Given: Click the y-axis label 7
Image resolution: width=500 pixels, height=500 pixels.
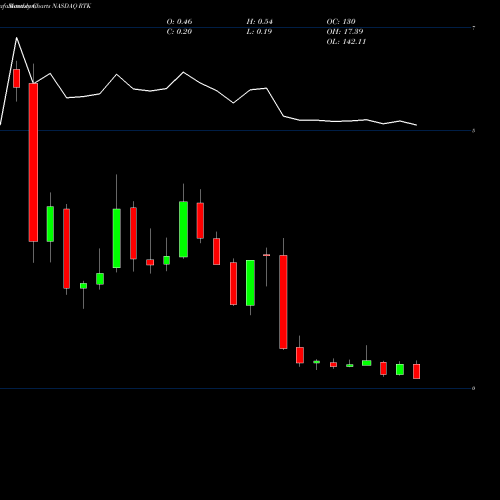Looking at the screenshot, I should pos(474,28).
